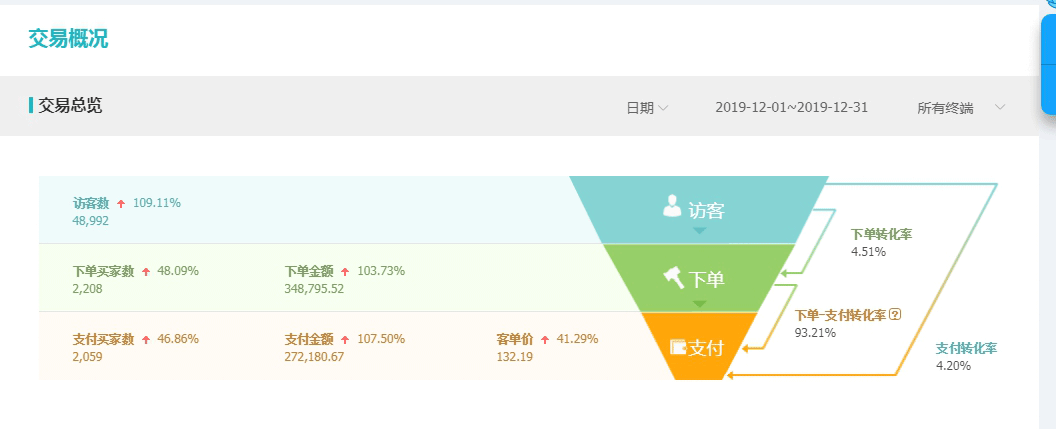The width and height of the screenshot is (1056, 429).
Task: Click the visitor person icon in funnel
Action: (672, 206)
